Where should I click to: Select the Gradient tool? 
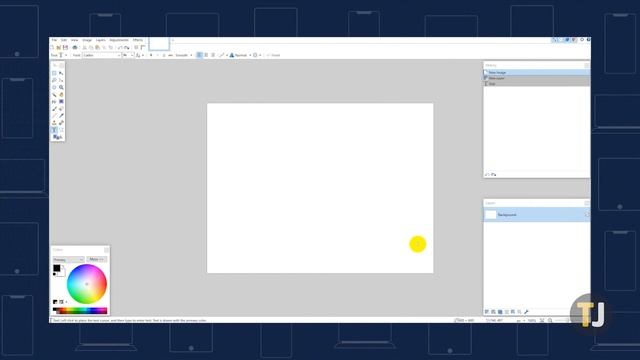(61, 101)
